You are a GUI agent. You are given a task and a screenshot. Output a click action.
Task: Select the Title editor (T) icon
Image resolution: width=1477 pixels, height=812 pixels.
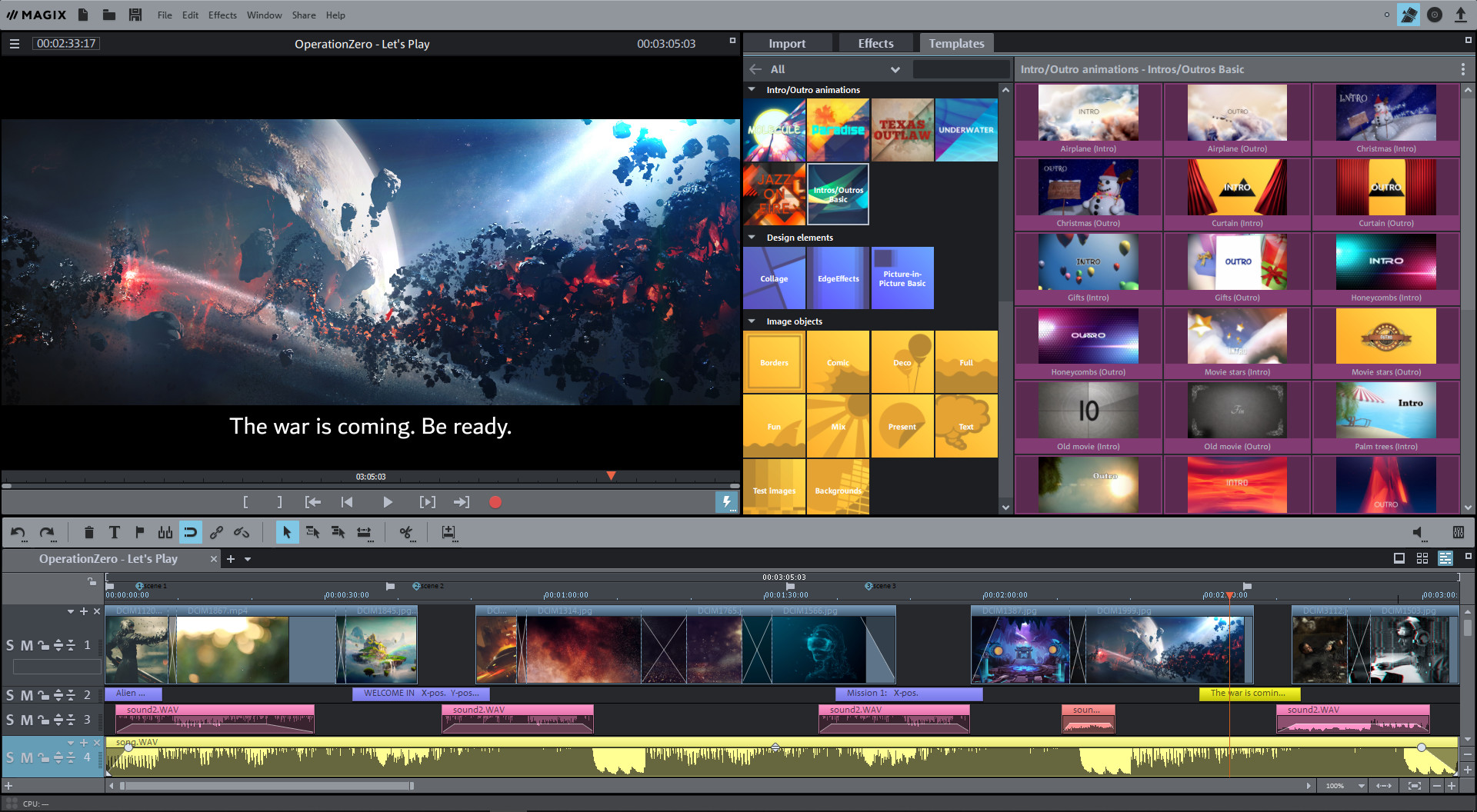click(115, 532)
